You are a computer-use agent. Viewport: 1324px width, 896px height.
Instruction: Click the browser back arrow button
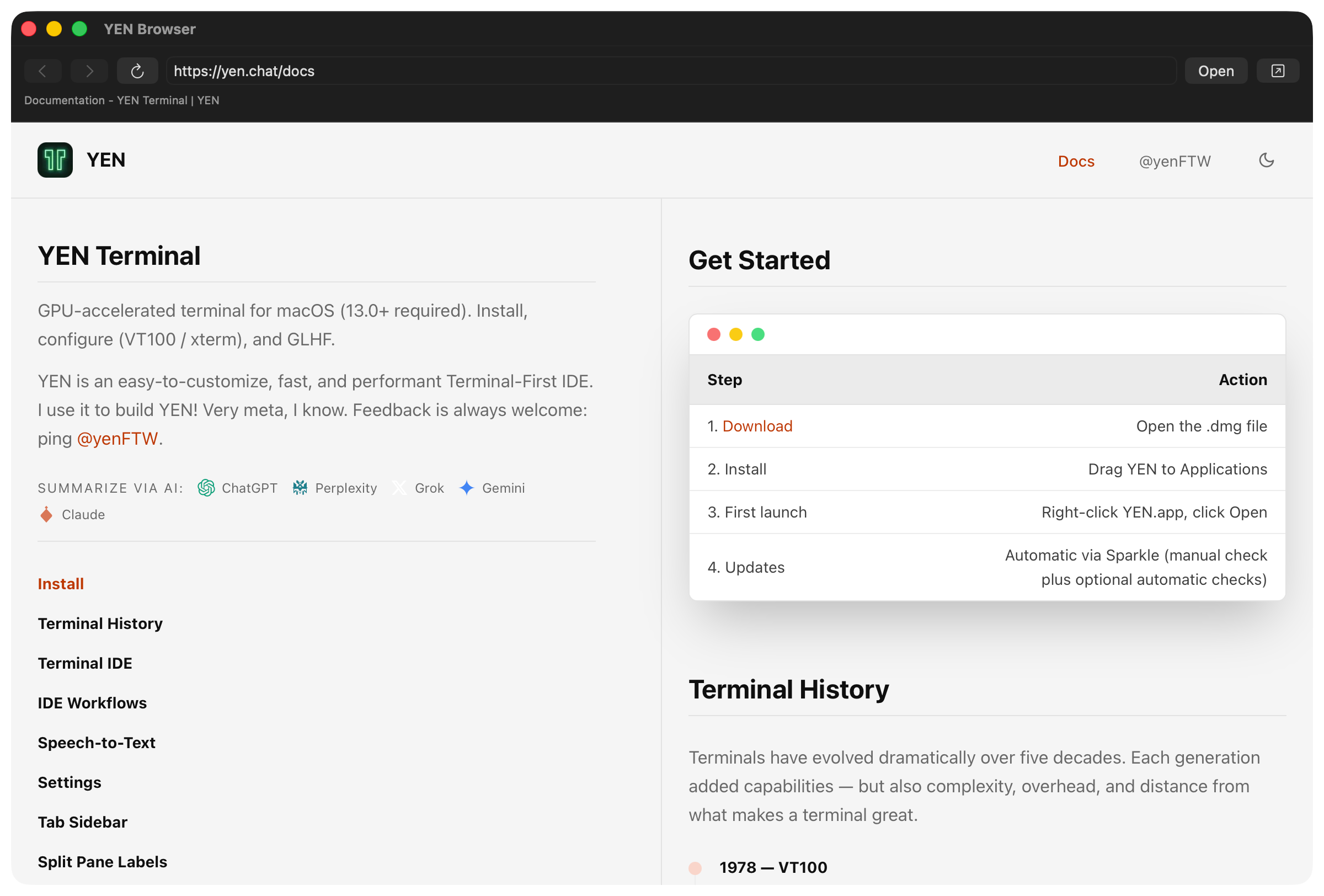42,71
